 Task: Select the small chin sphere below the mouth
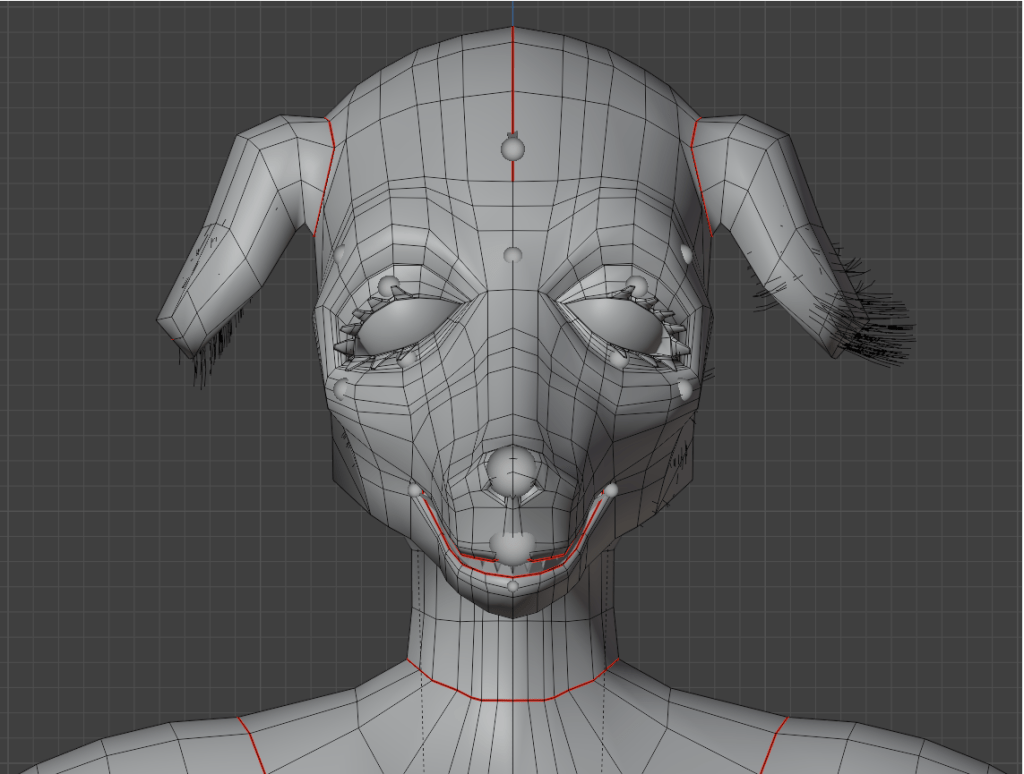click(513, 586)
